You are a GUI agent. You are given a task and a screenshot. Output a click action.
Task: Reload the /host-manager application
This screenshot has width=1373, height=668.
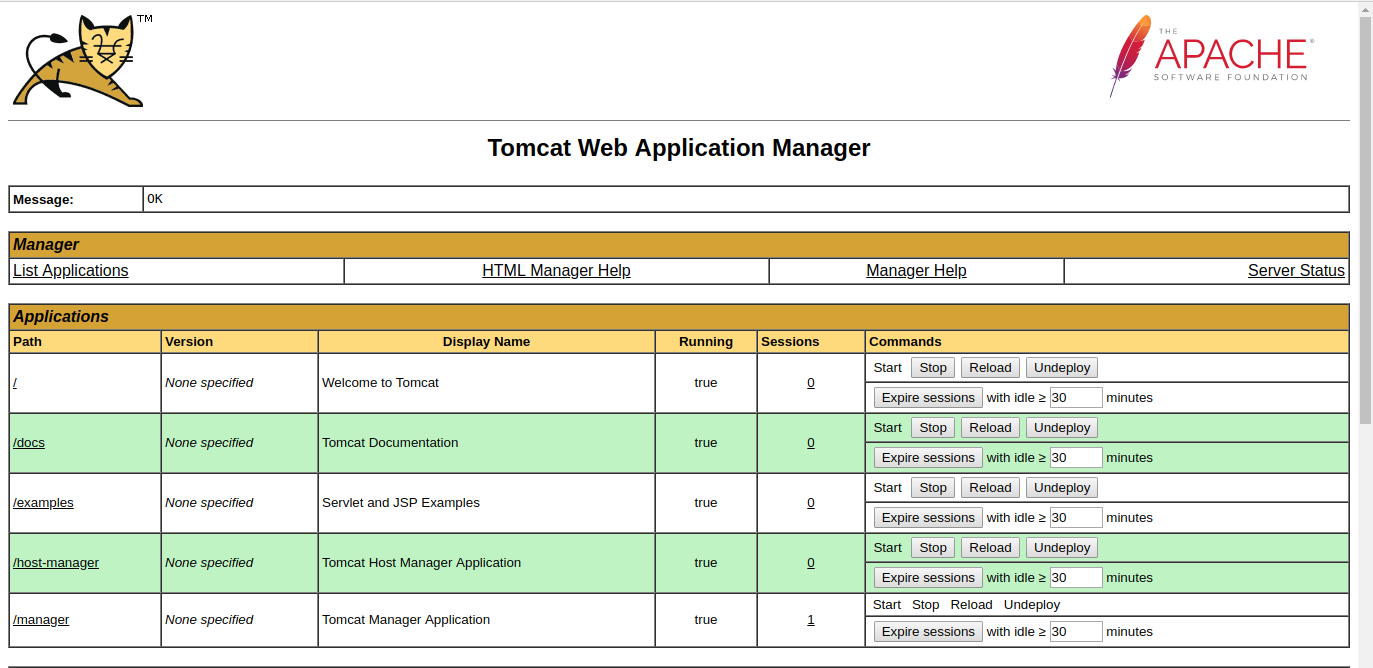(x=990, y=548)
